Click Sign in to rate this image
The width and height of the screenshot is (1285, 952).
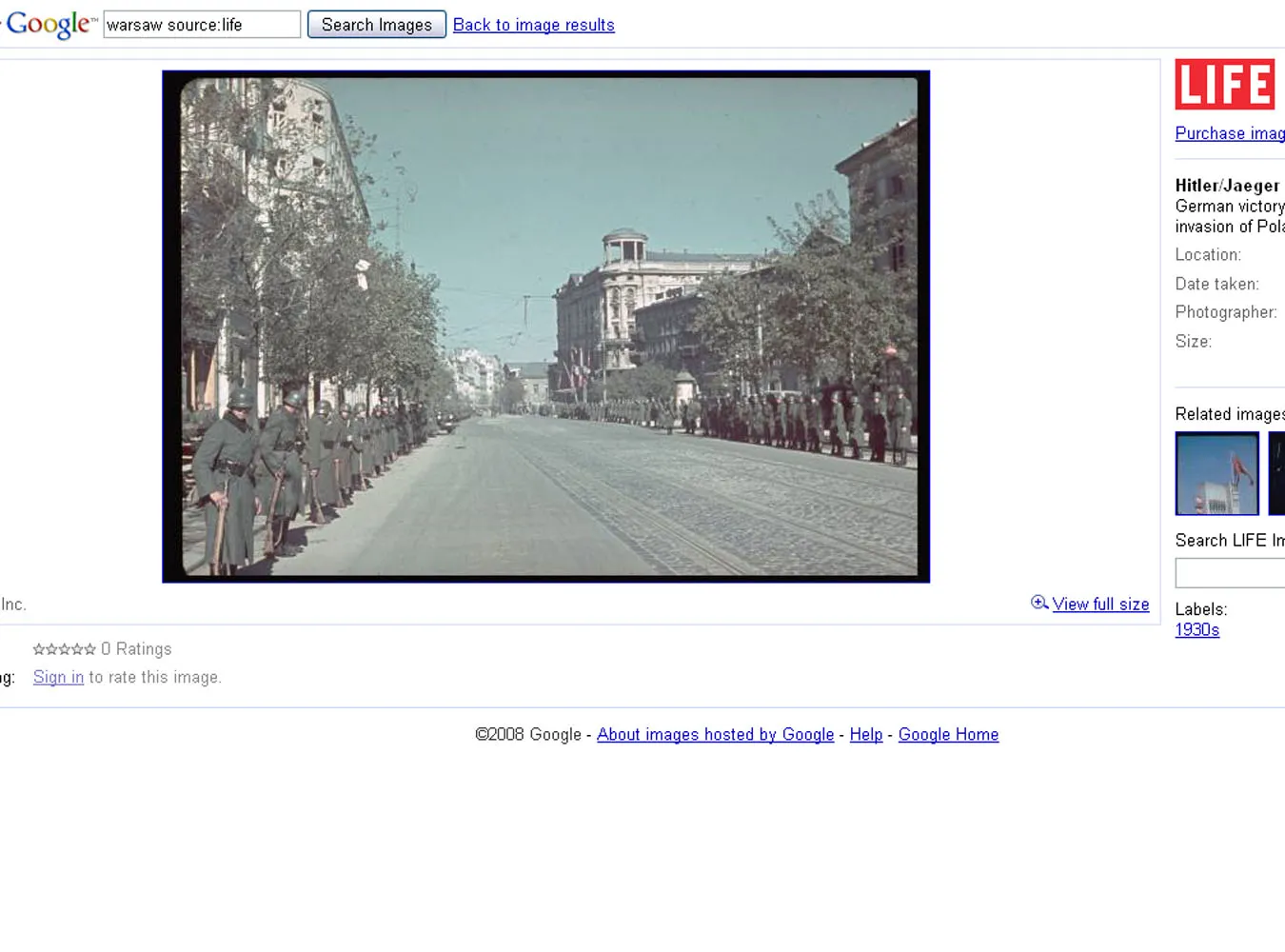[58, 677]
